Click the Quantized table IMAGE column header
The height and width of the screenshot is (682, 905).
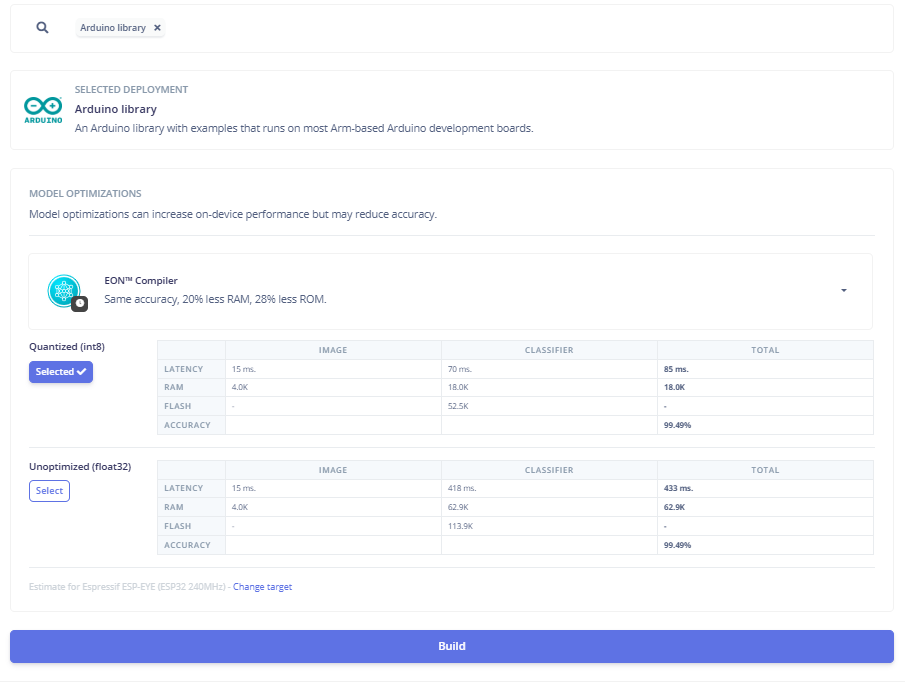click(333, 350)
